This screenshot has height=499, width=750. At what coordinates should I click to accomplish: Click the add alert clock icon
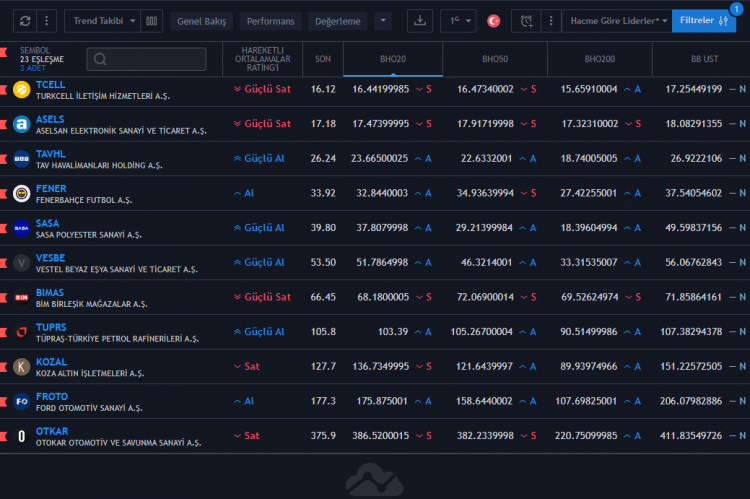[526, 21]
